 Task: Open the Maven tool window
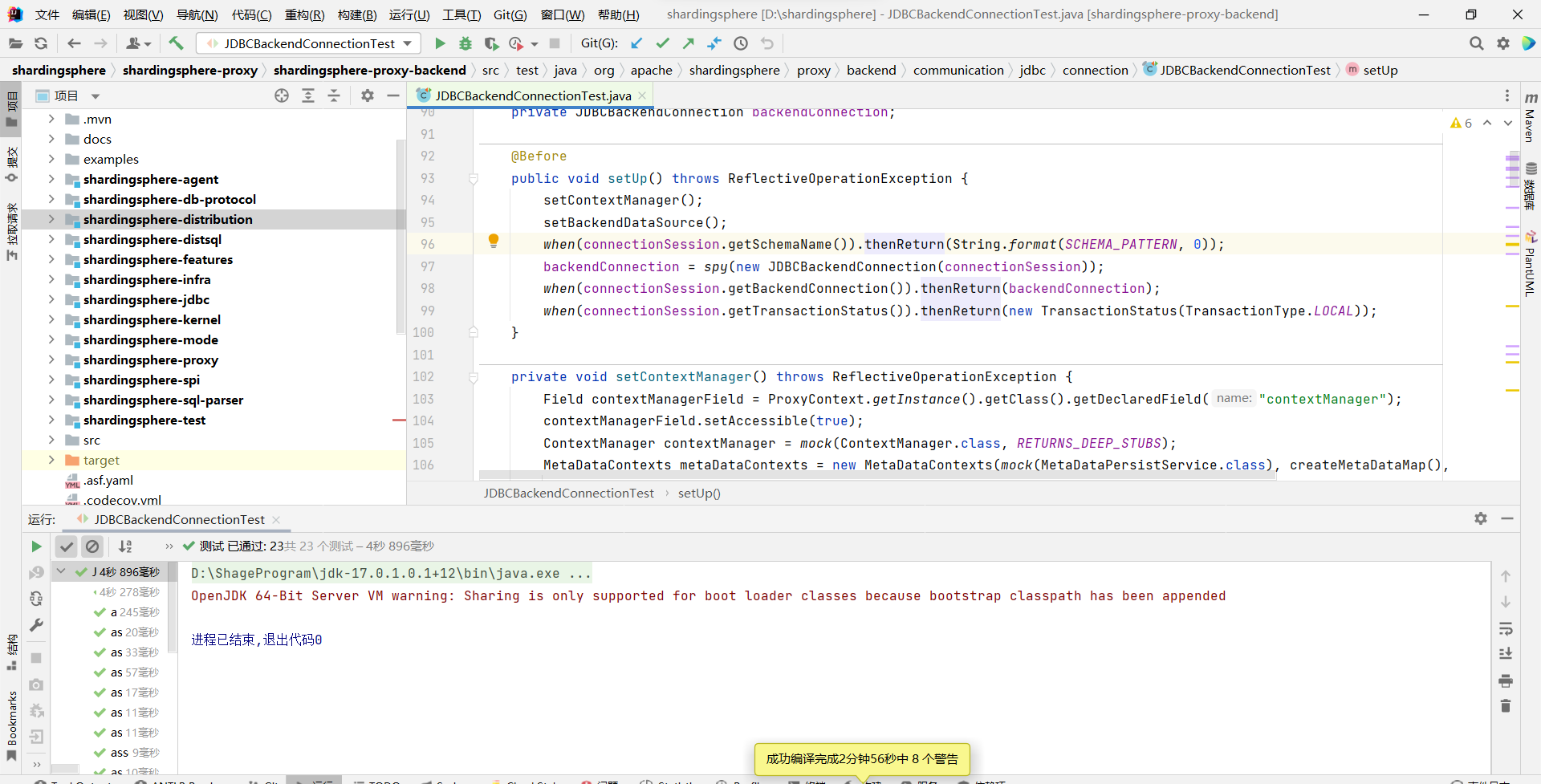point(1531,119)
